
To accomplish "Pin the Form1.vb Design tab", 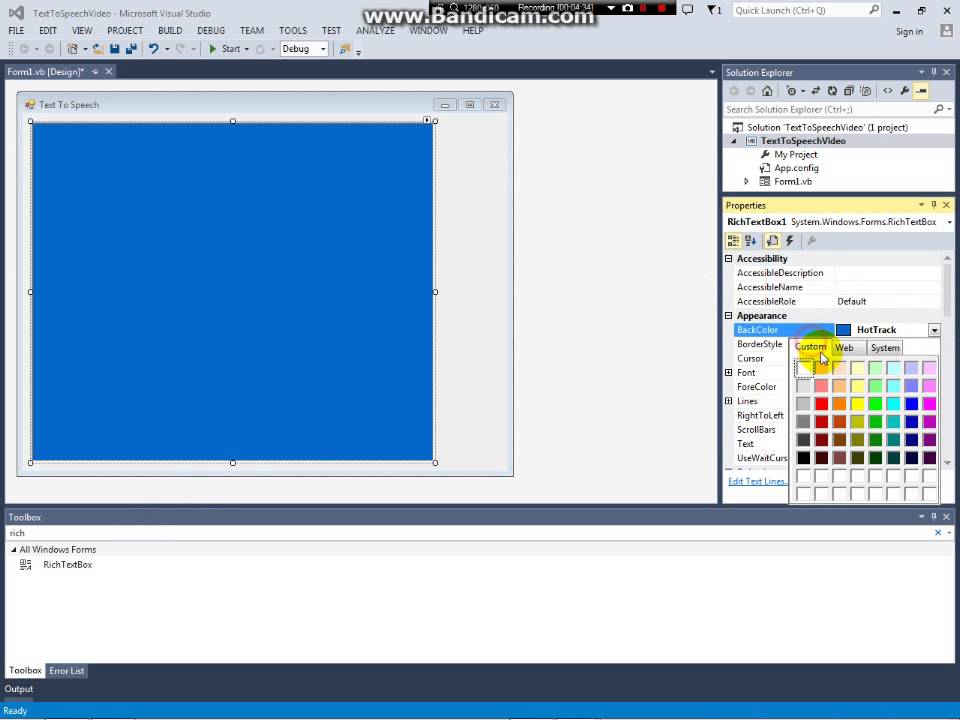I will click(x=95, y=72).
